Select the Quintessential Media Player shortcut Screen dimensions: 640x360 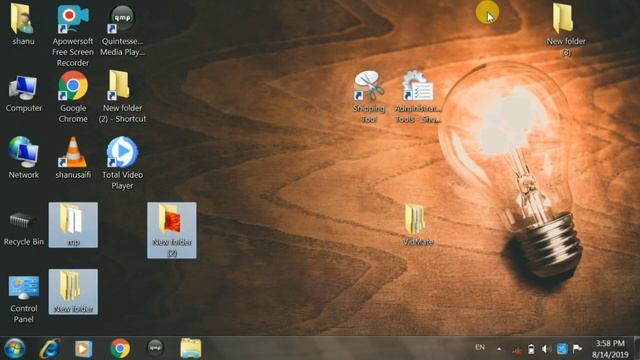point(122,30)
